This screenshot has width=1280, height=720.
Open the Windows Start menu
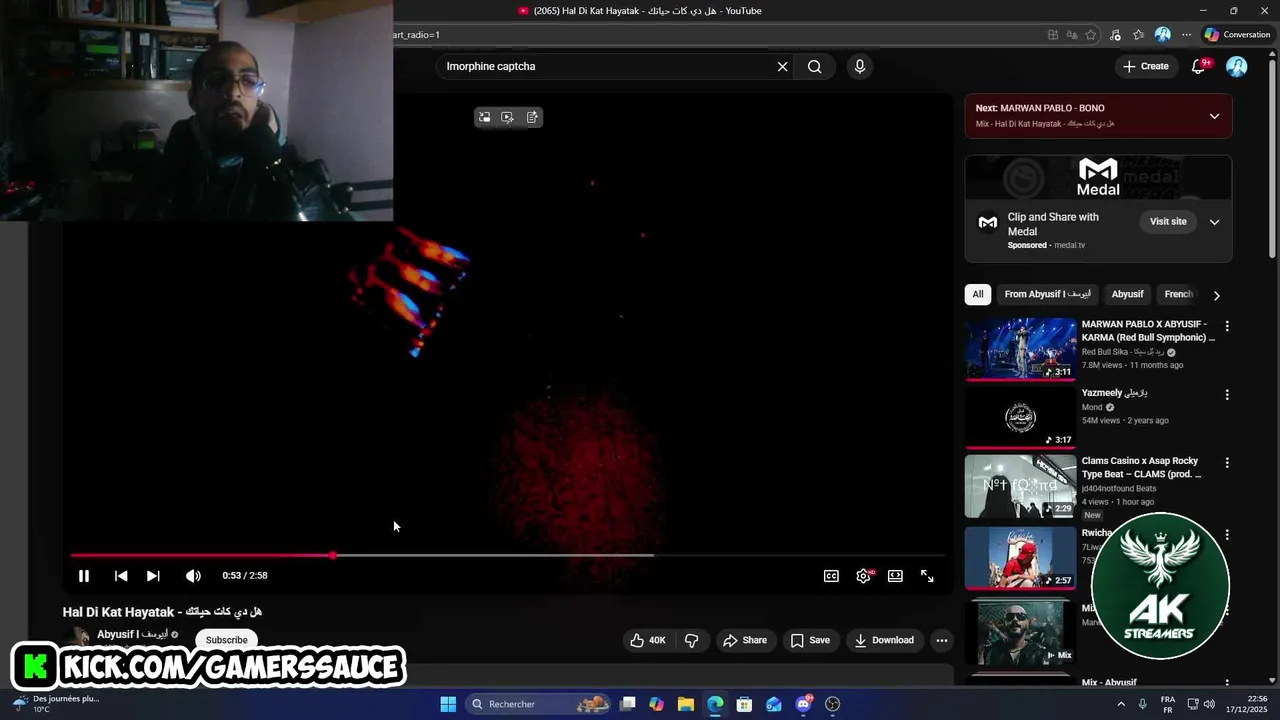(x=448, y=704)
